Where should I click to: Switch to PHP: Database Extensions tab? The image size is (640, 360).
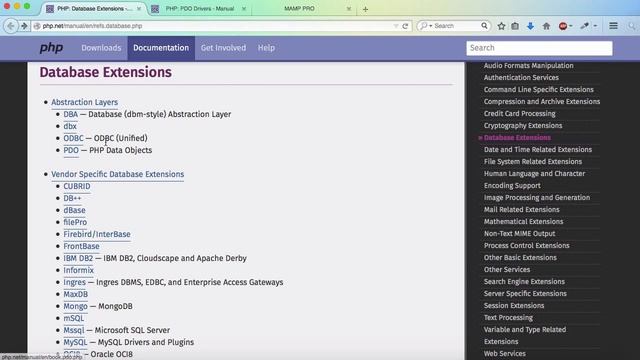point(94,9)
